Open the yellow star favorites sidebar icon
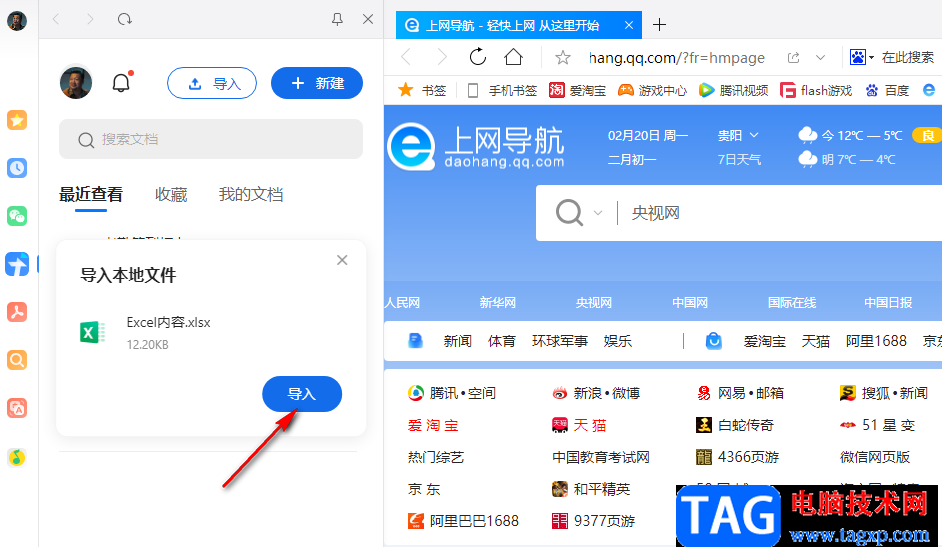This screenshot has height=547, width=942. pos(17,120)
